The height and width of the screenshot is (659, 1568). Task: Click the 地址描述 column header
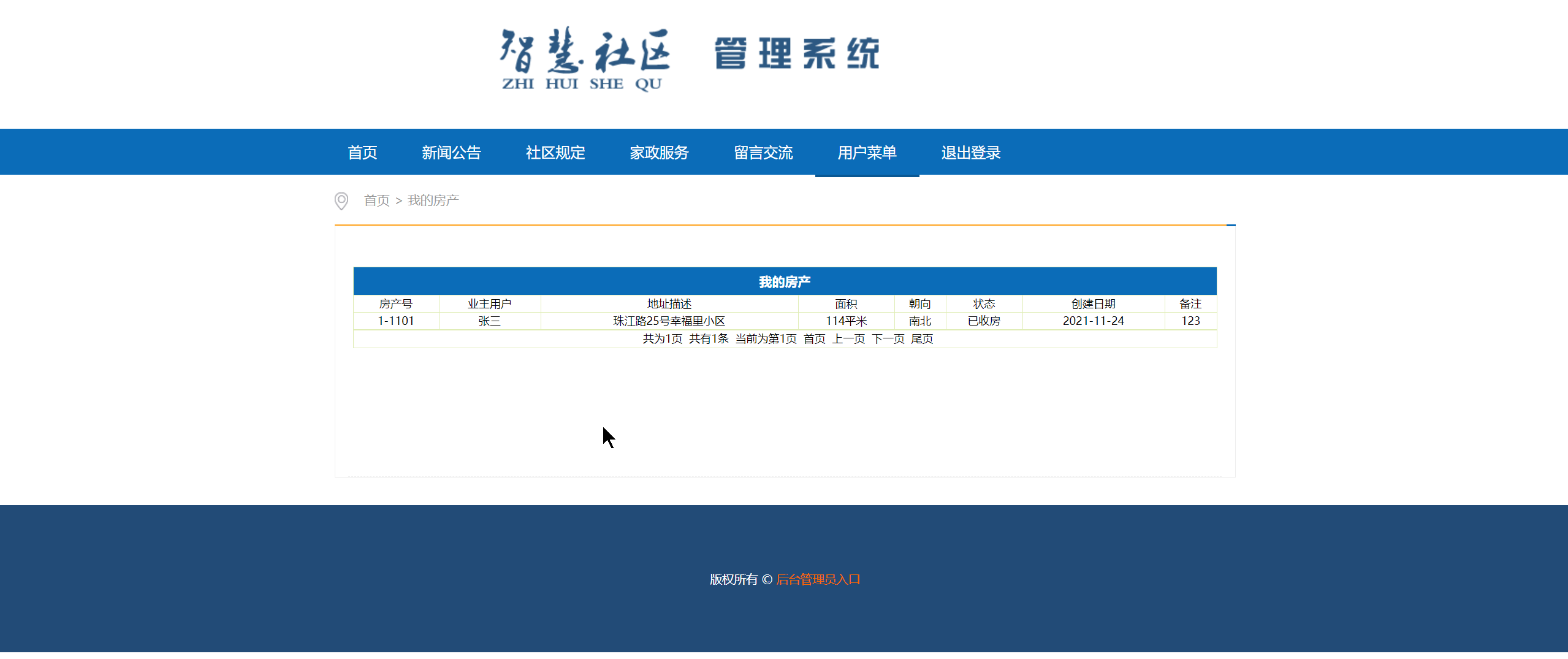(669, 304)
